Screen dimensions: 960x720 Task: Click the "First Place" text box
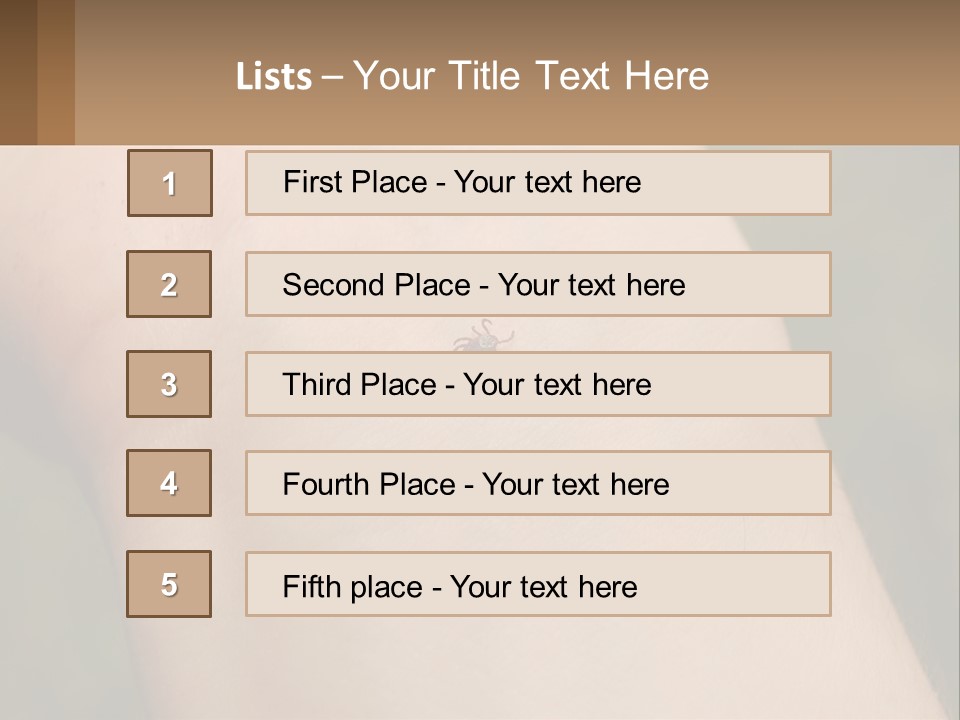point(538,183)
